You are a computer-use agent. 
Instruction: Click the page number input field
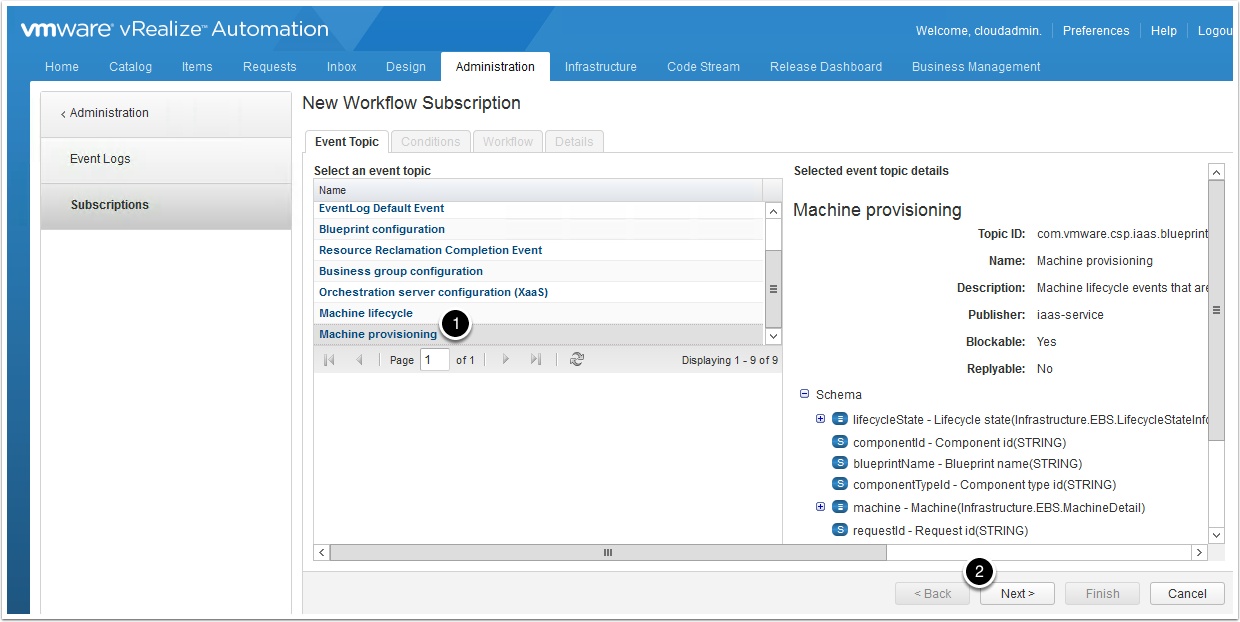tap(435, 360)
